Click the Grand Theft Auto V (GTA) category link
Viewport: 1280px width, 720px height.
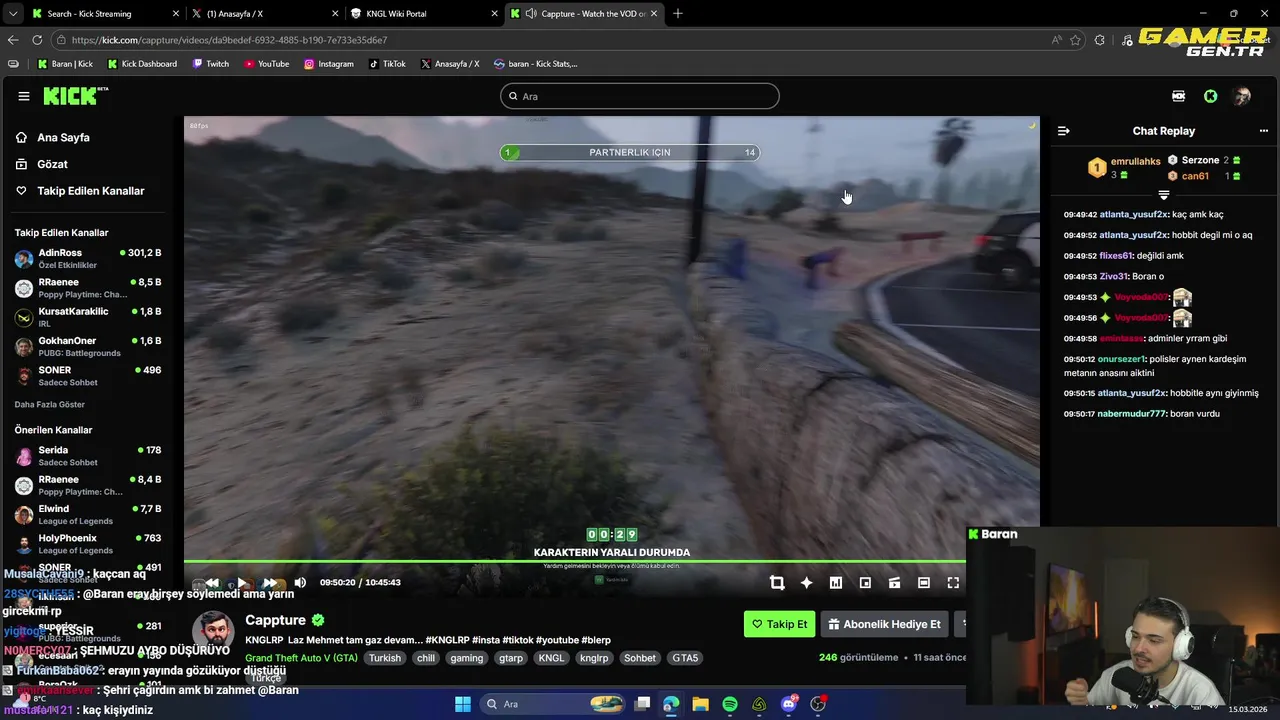pyautogui.click(x=301, y=658)
